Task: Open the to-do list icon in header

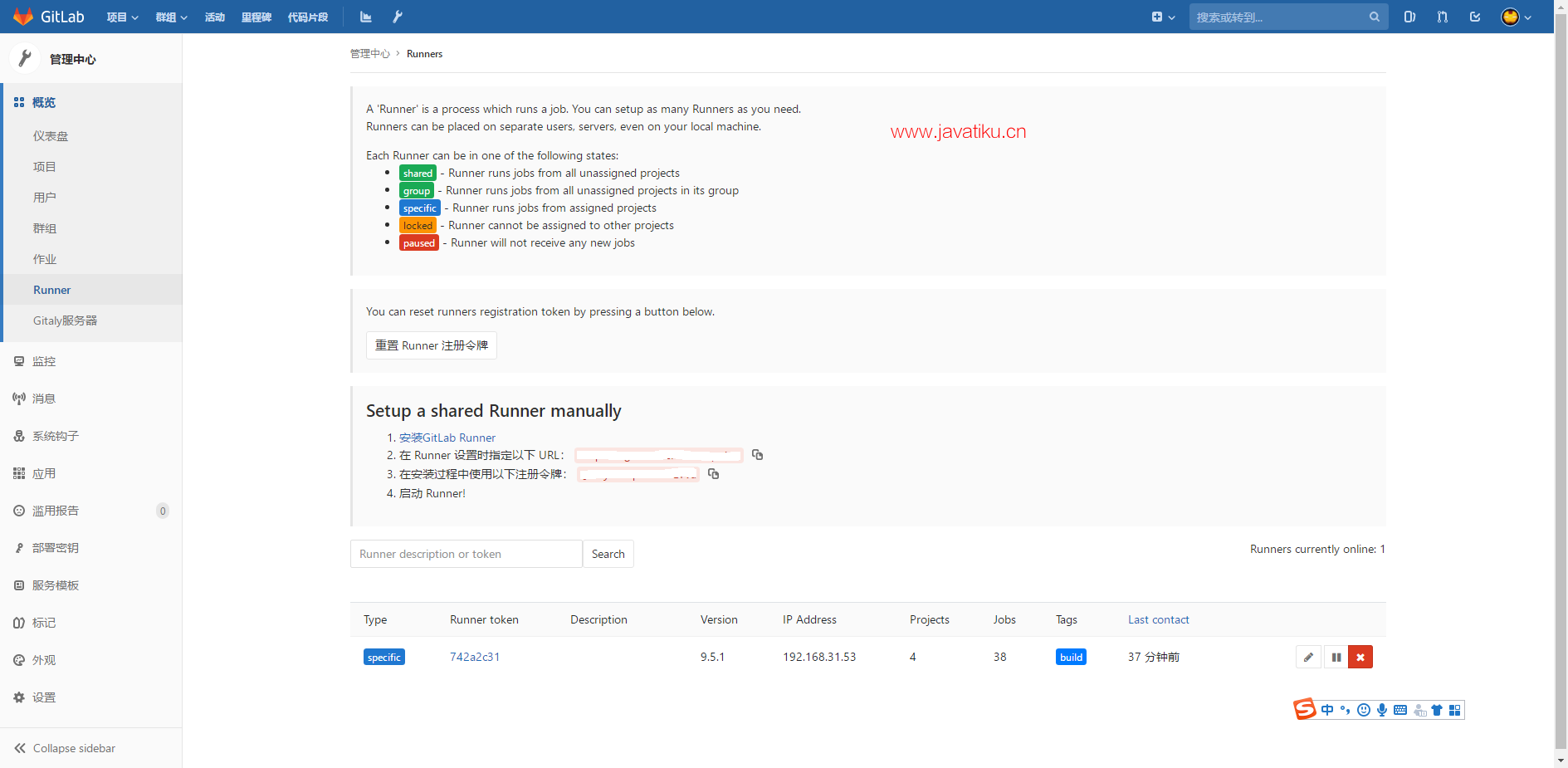Action: [1475, 17]
